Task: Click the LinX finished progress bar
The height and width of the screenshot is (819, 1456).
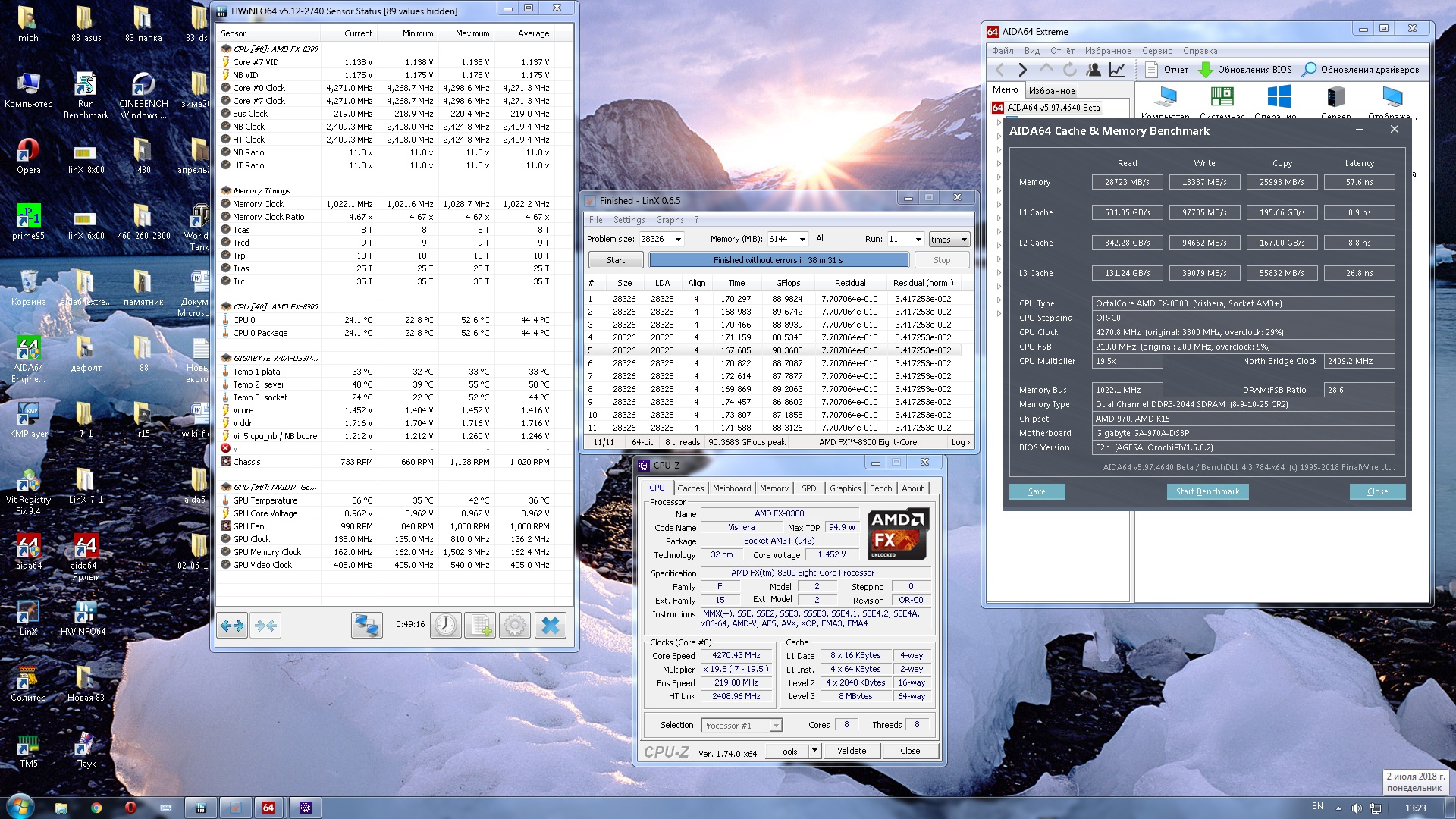Action: [778, 260]
